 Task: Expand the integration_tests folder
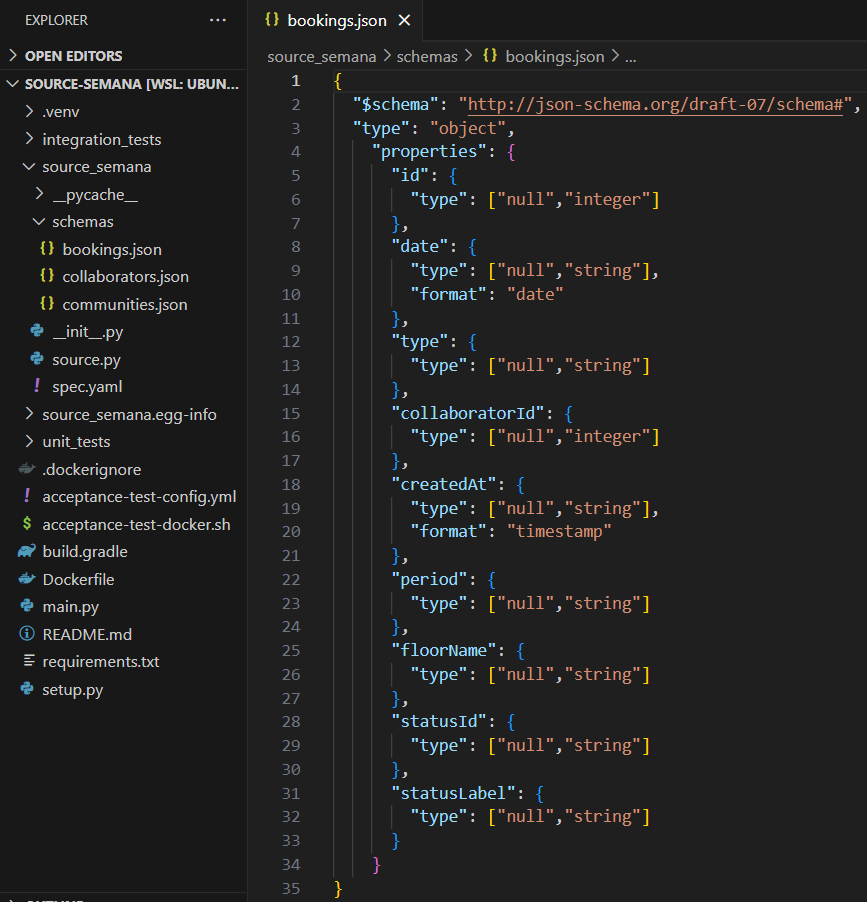pyautogui.click(x=29, y=140)
